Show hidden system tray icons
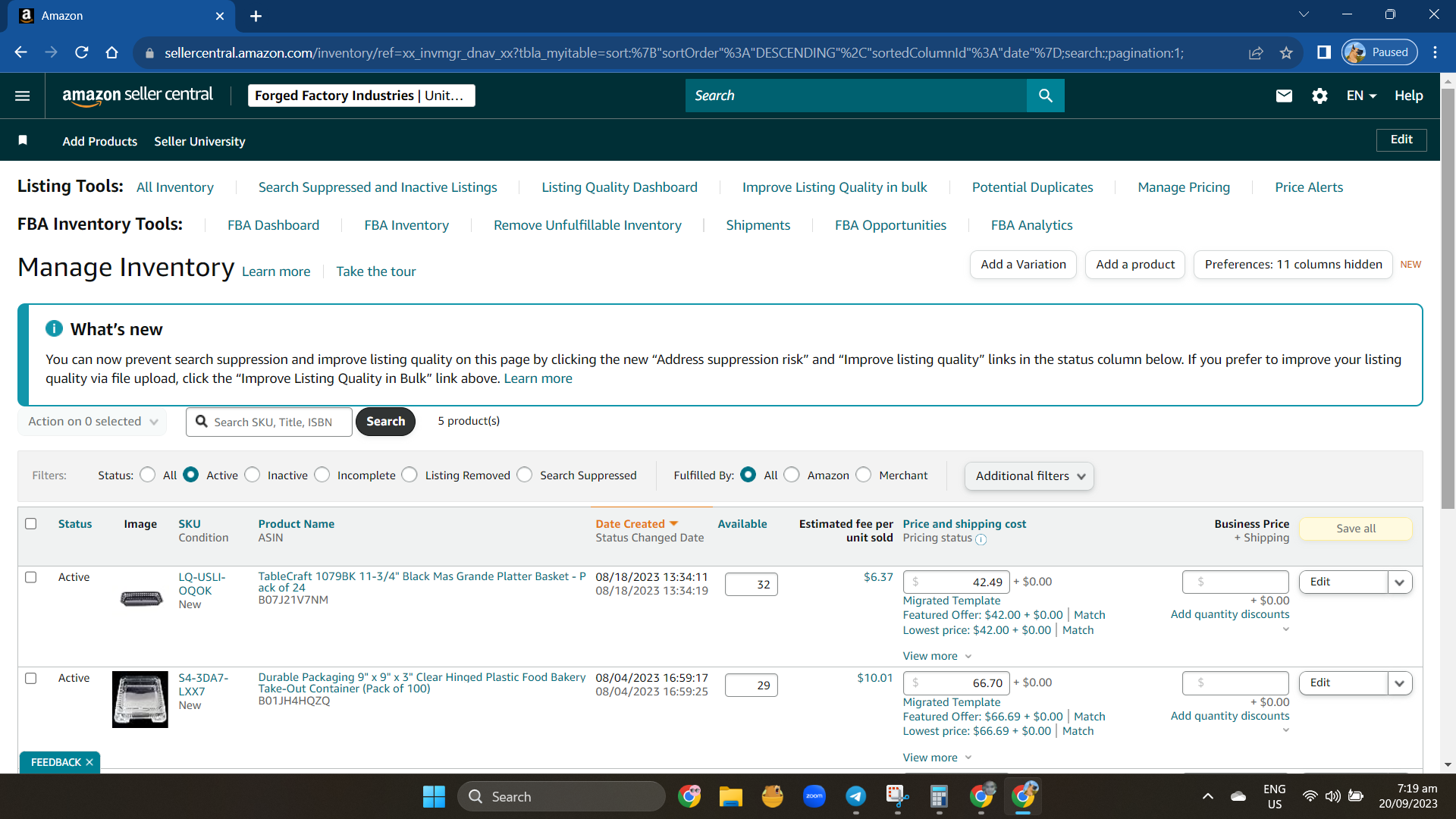 (1207, 796)
